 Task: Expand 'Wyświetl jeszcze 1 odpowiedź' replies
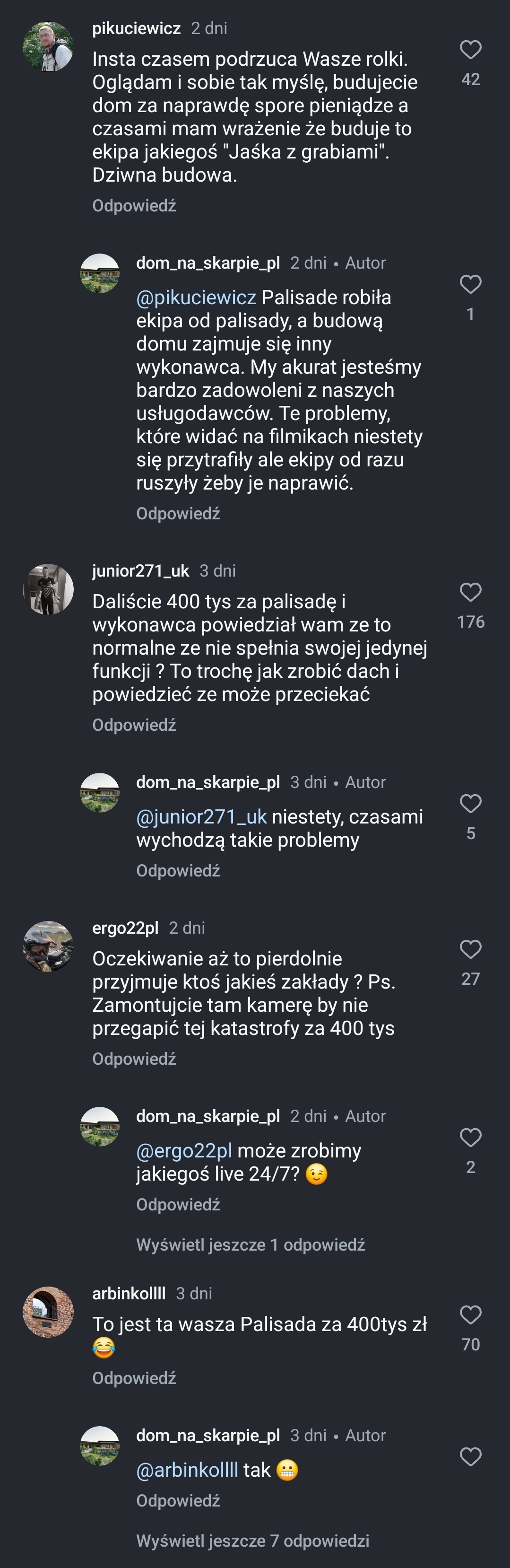pyautogui.click(x=250, y=1245)
